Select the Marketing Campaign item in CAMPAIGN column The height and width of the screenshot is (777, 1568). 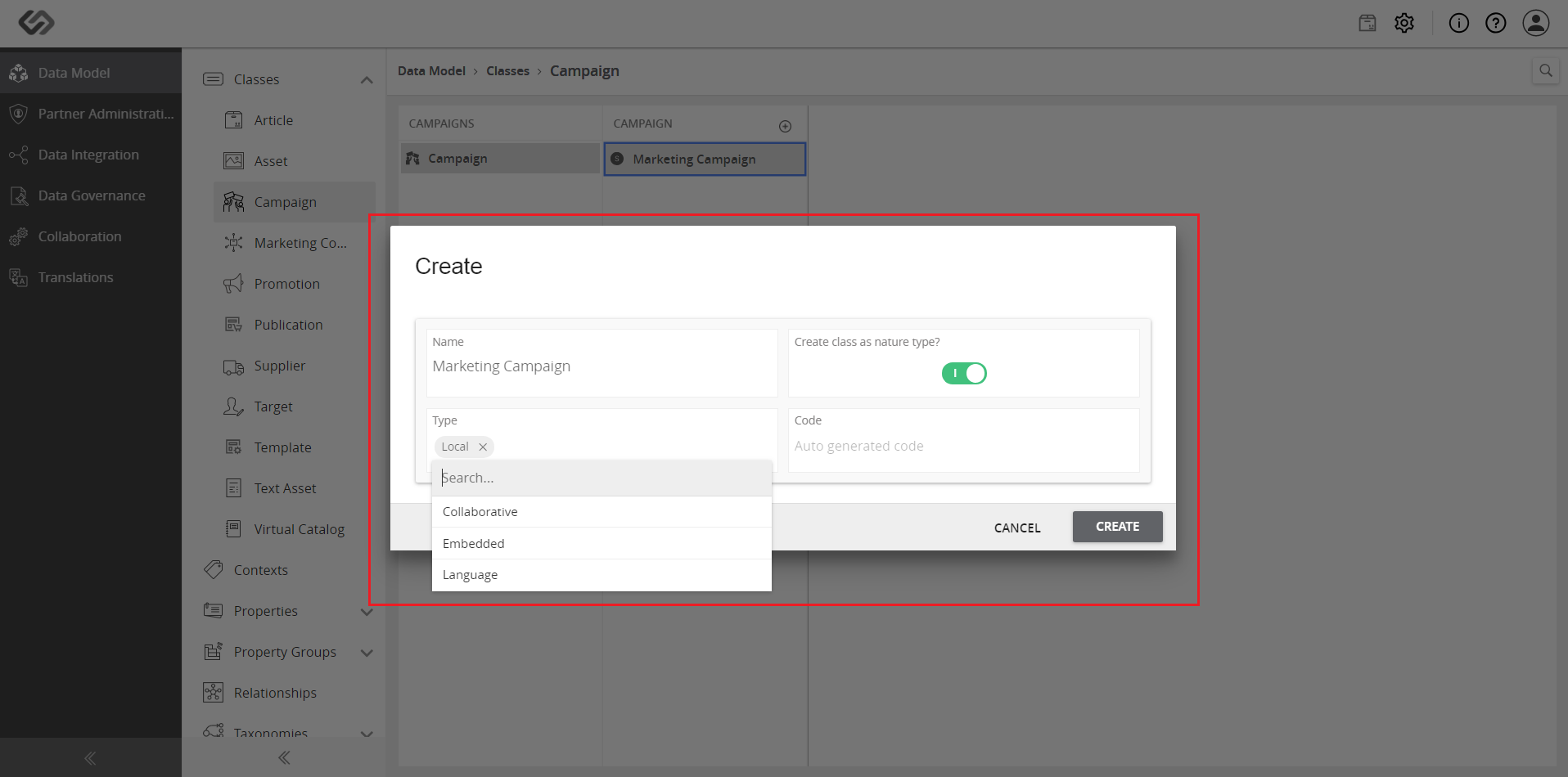705,159
